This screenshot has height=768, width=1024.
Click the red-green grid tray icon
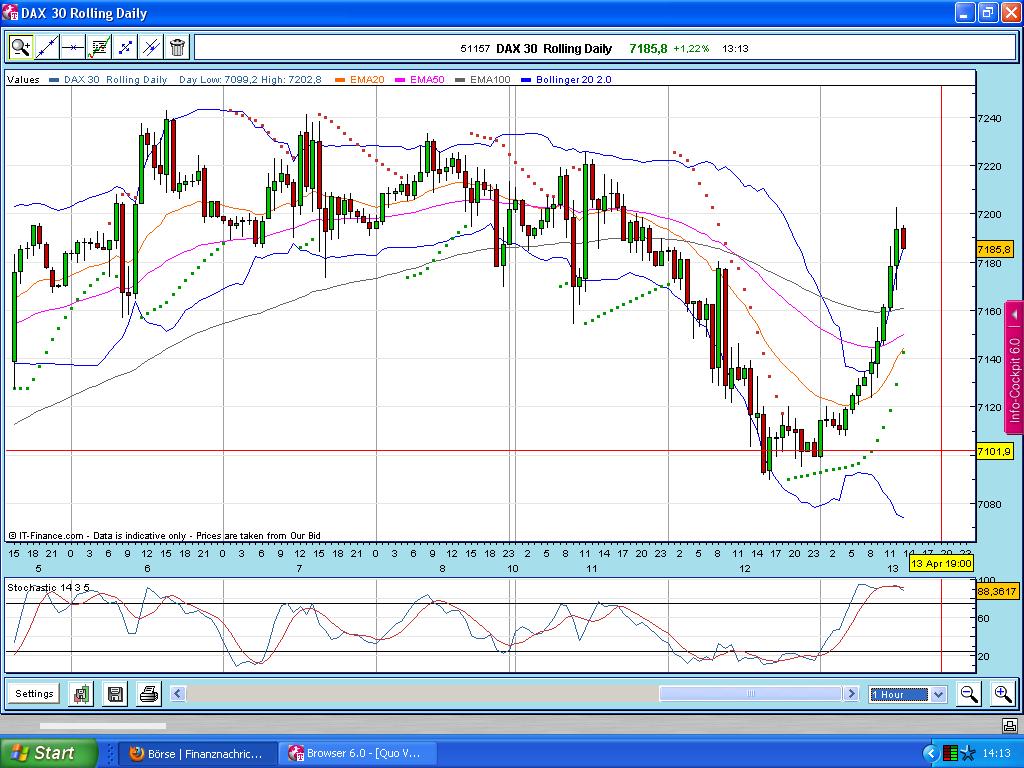[x=950, y=754]
